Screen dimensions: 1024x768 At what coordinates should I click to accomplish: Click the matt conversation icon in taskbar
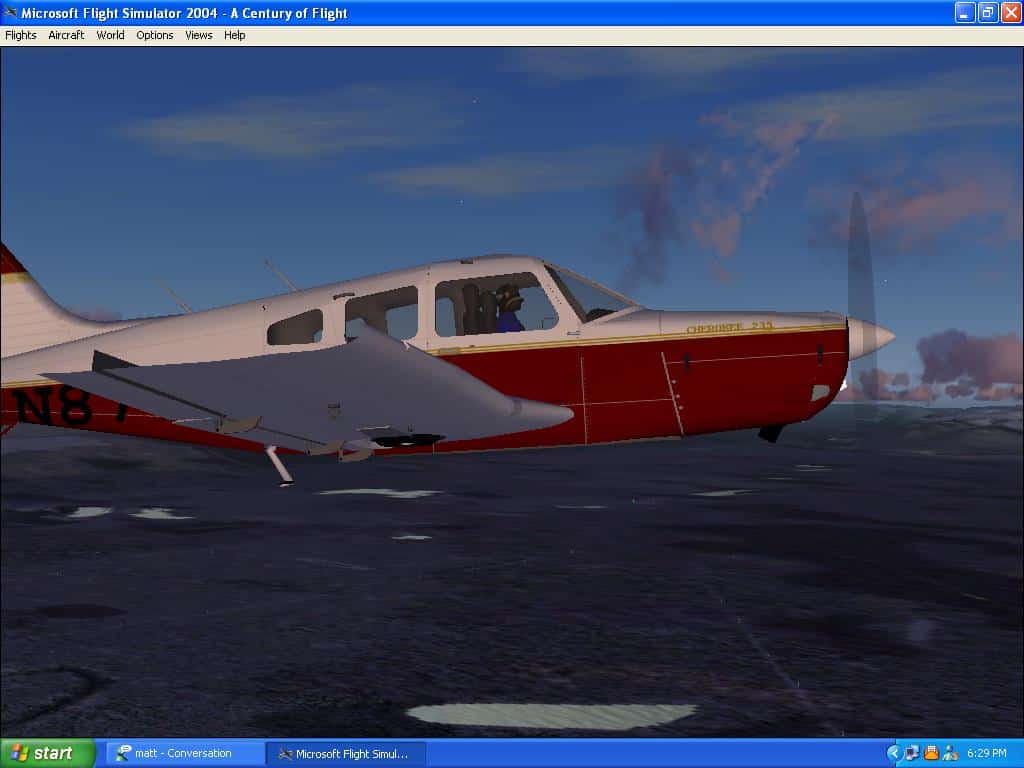tap(123, 753)
